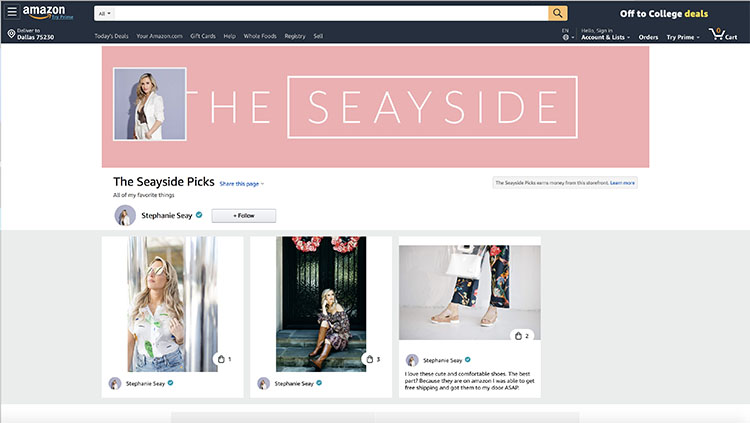Click the Amazon logo

click(x=44, y=11)
